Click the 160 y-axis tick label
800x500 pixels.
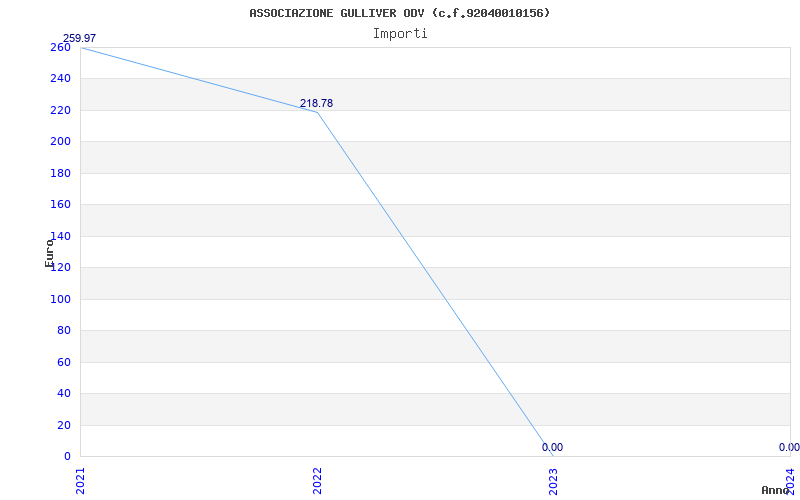(60, 205)
